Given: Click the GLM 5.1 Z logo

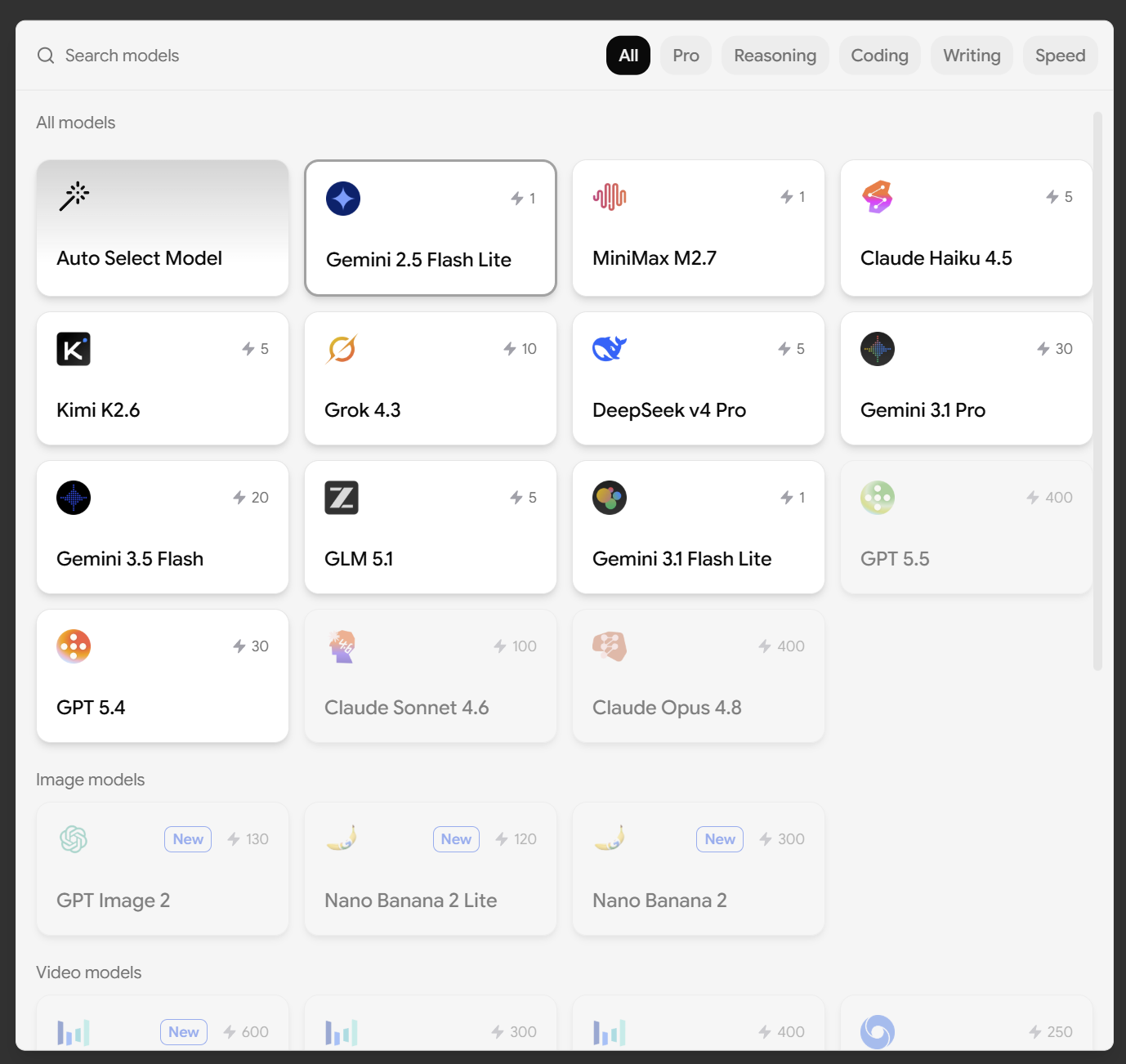Looking at the screenshot, I should coord(342,498).
